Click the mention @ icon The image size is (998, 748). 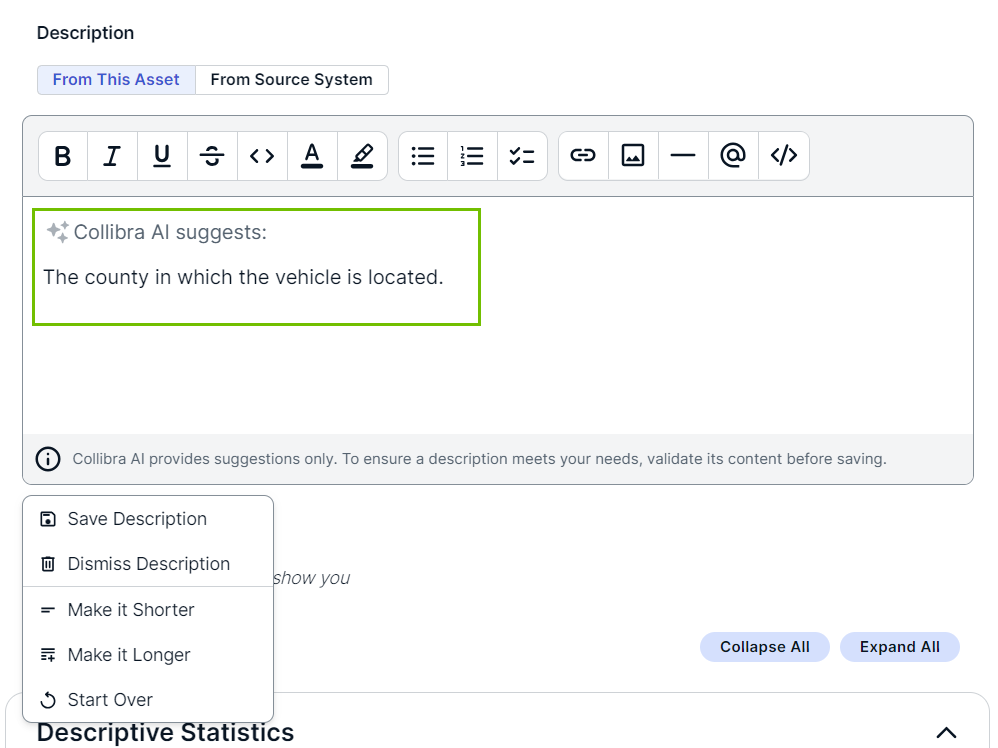[x=733, y=156]
